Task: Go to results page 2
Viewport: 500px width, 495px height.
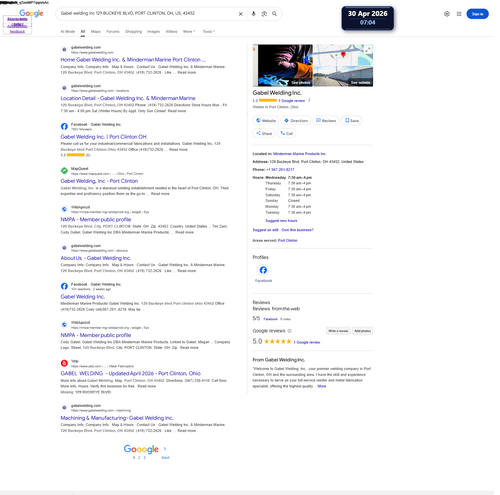Action: tap(139, 458)
